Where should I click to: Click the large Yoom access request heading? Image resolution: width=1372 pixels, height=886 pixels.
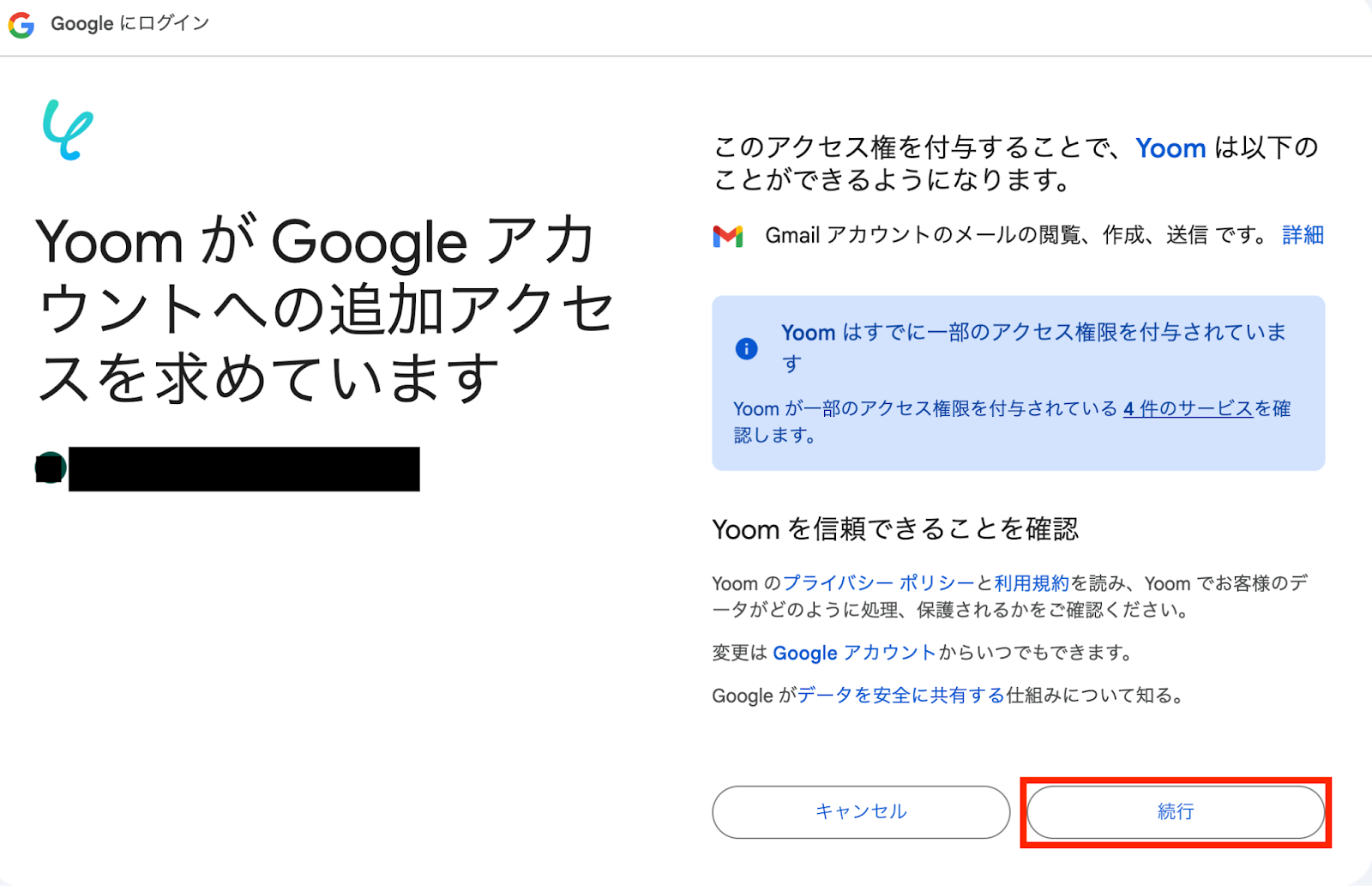click(x=326, y=309)
